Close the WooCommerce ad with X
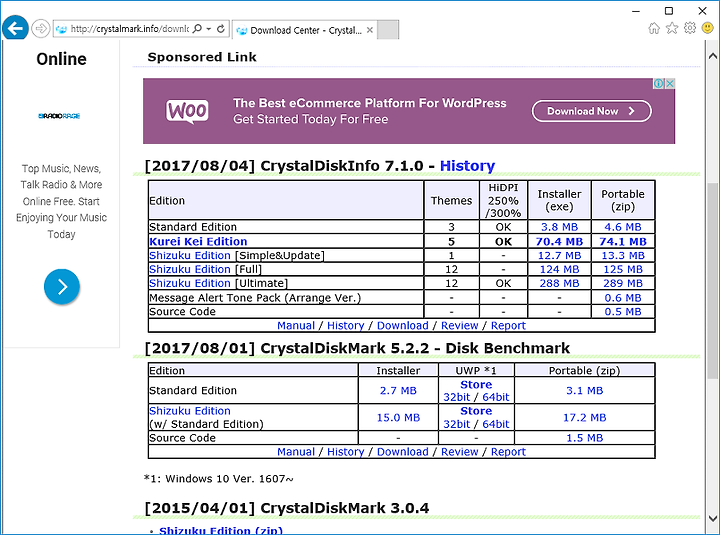720x535 pixels. coord(670,83)
